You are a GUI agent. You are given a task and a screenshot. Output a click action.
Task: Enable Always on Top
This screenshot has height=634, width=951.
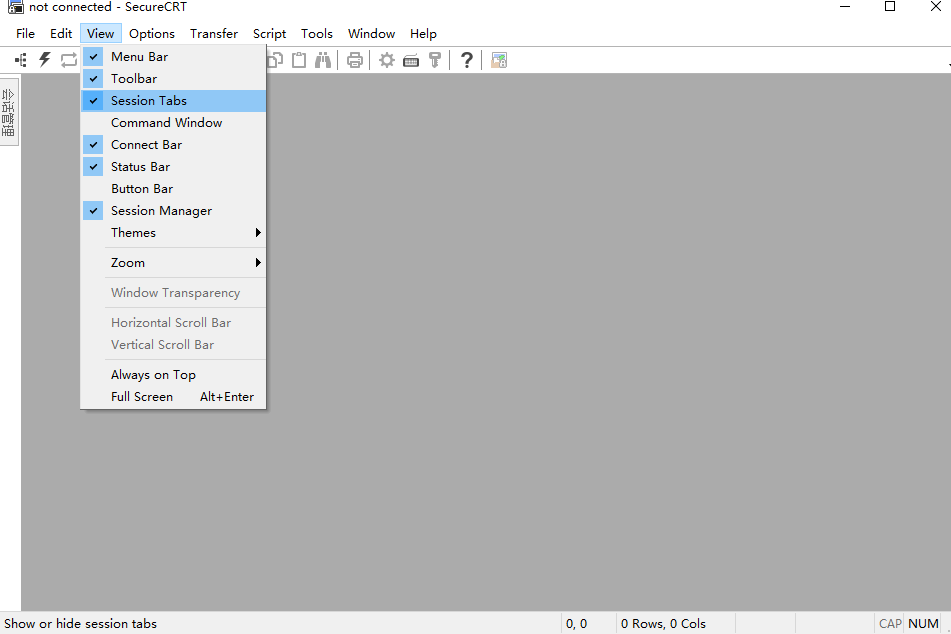173,375
